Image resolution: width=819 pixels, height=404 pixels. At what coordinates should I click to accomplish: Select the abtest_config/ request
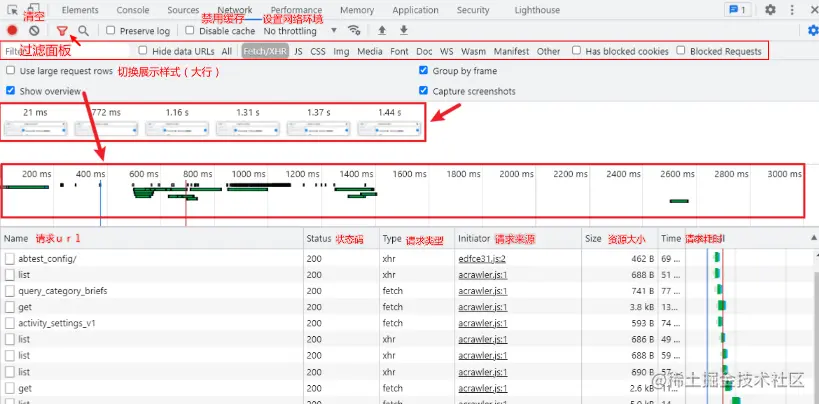point(48,259)
